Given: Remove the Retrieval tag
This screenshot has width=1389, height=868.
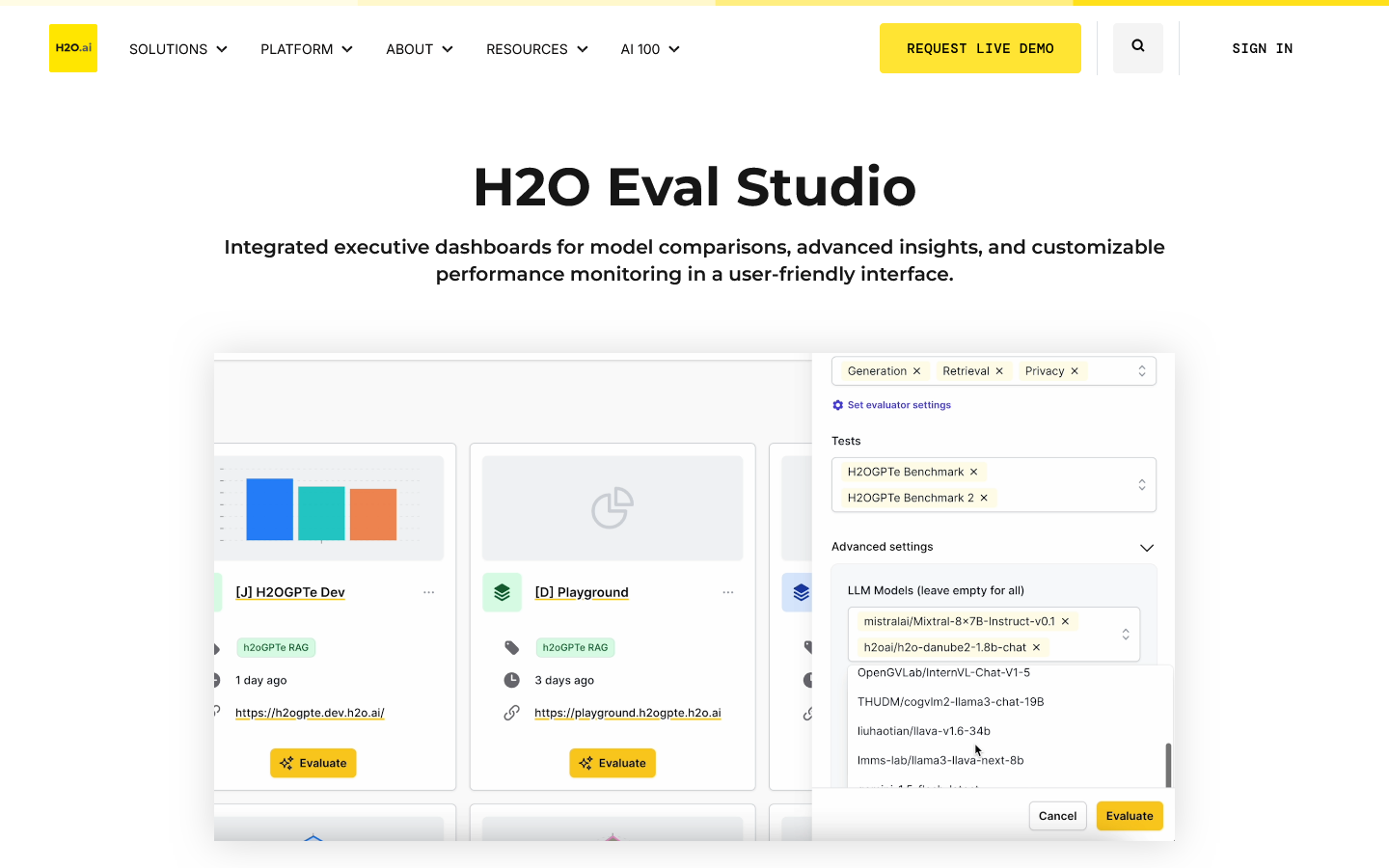Looking at the screenshot, I should tap(999, 371).
